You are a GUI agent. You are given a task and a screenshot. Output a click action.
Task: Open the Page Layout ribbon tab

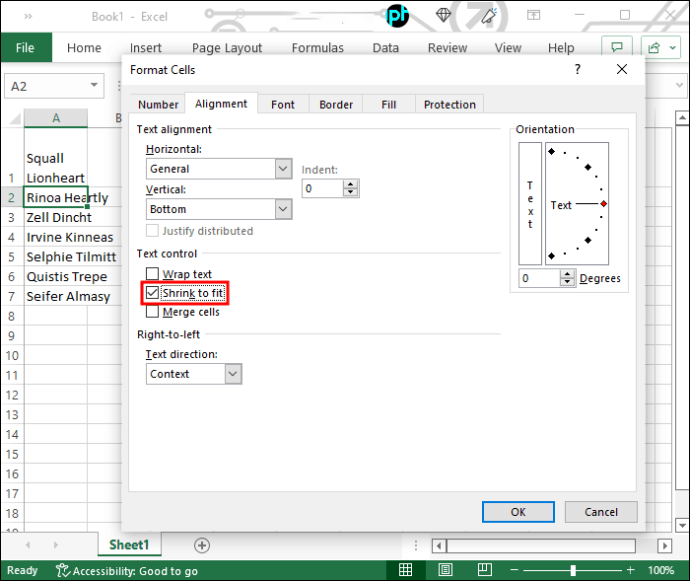[227, 48]
